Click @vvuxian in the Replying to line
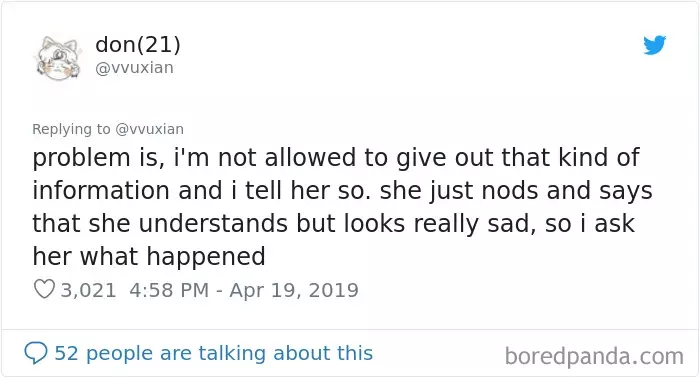Screen dimensions: 700x378 (x=150, y=129)
